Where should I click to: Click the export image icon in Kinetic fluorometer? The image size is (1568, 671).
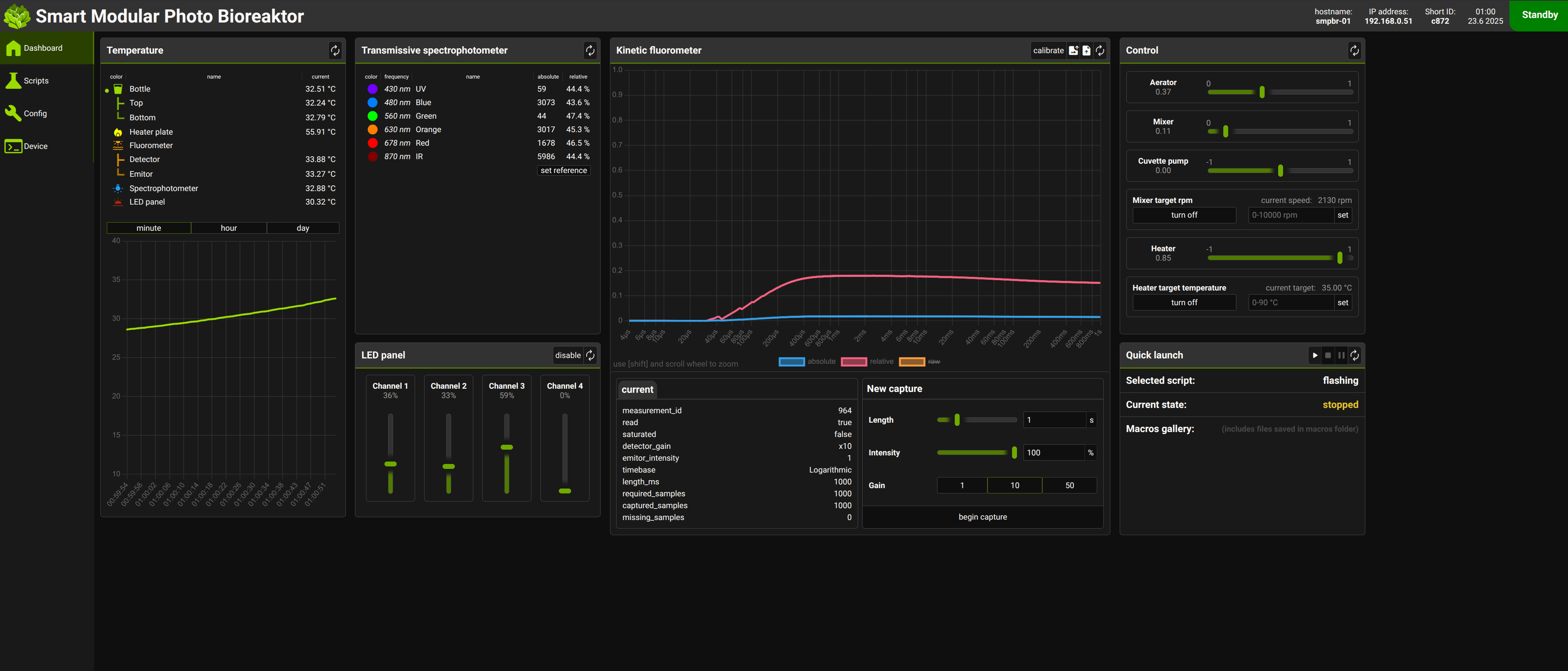[x=1073, y=50]
